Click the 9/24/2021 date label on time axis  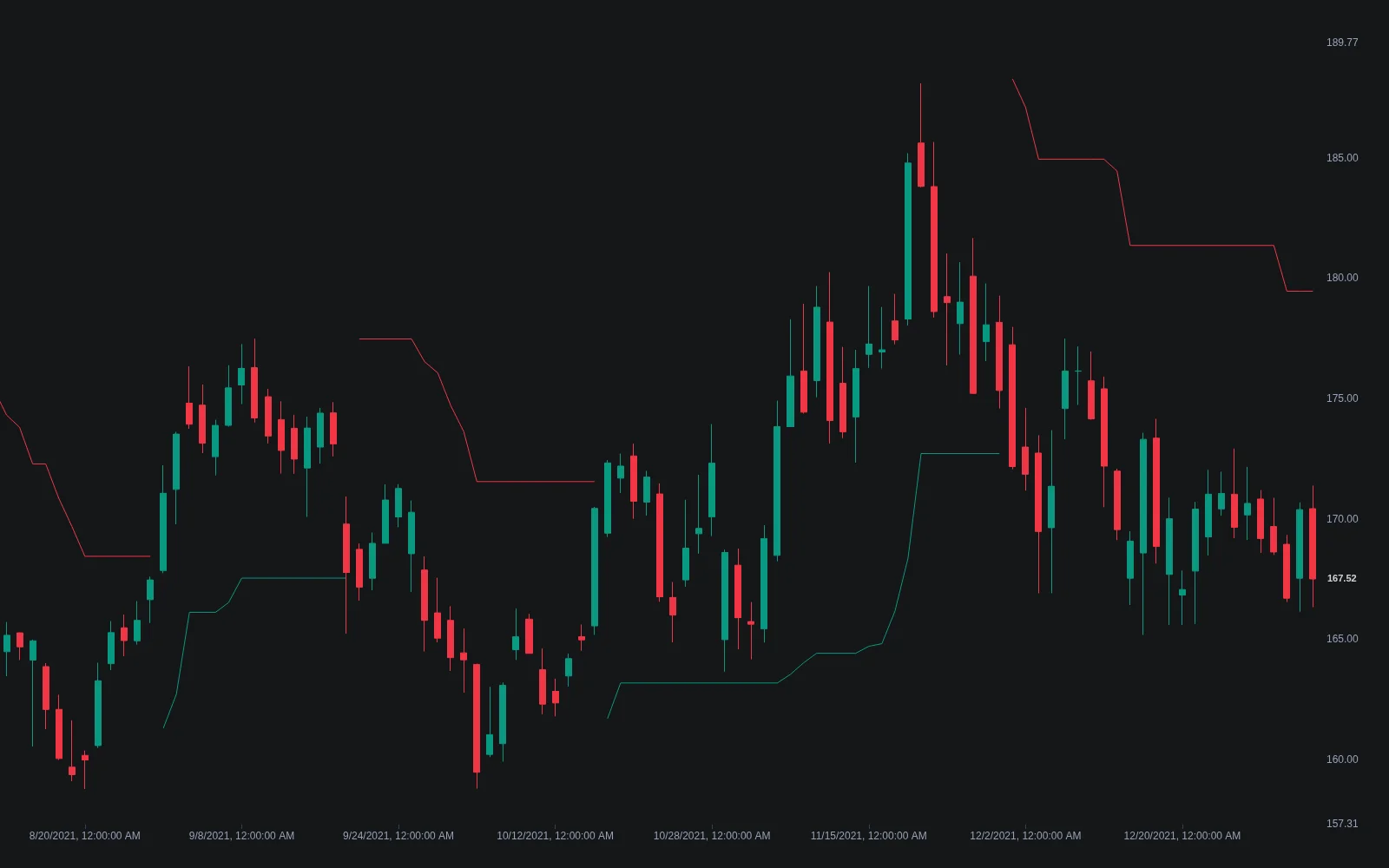pos(398,836)
